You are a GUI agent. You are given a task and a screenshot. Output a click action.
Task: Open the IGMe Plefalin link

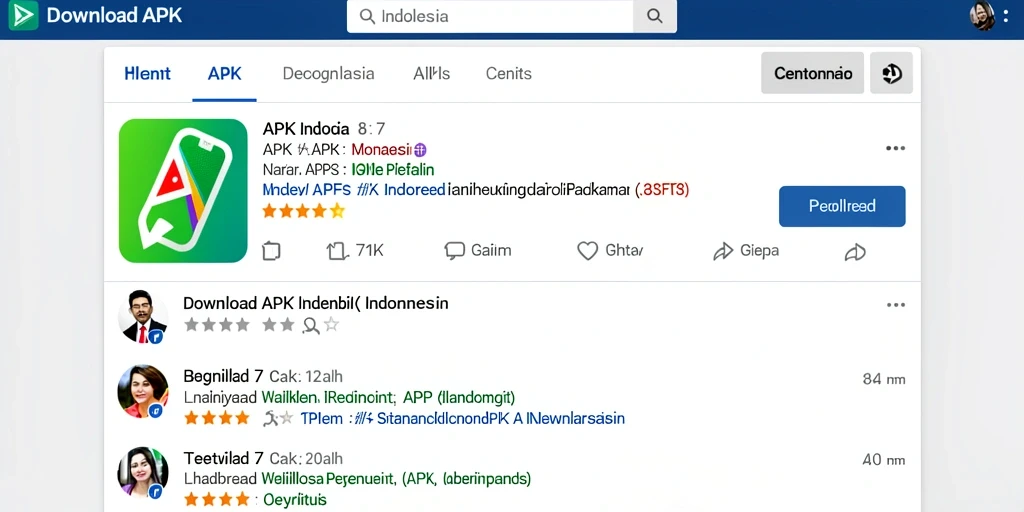(393, 170)
